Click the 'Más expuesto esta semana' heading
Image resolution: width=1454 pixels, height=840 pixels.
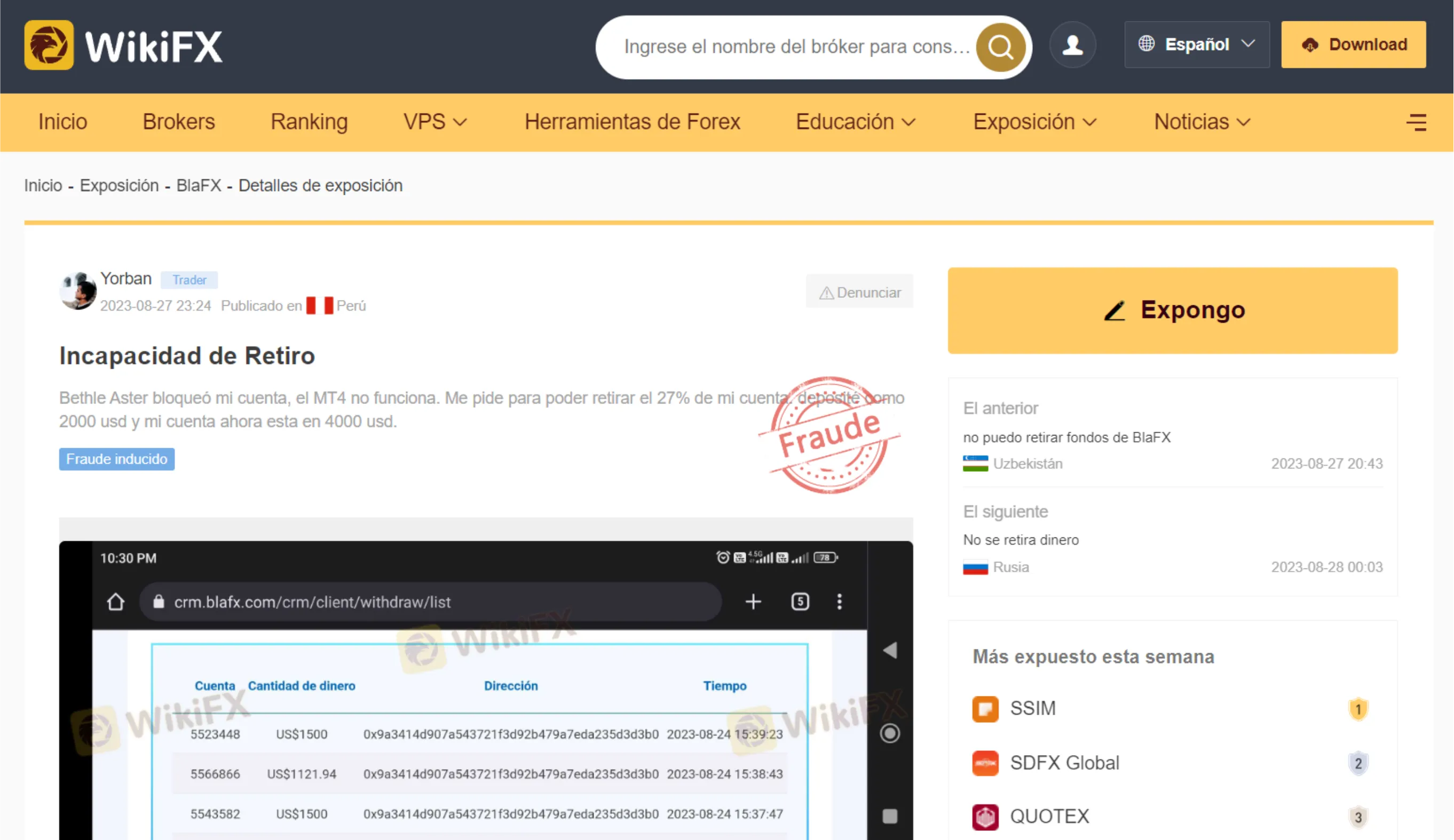point(1093,656)
